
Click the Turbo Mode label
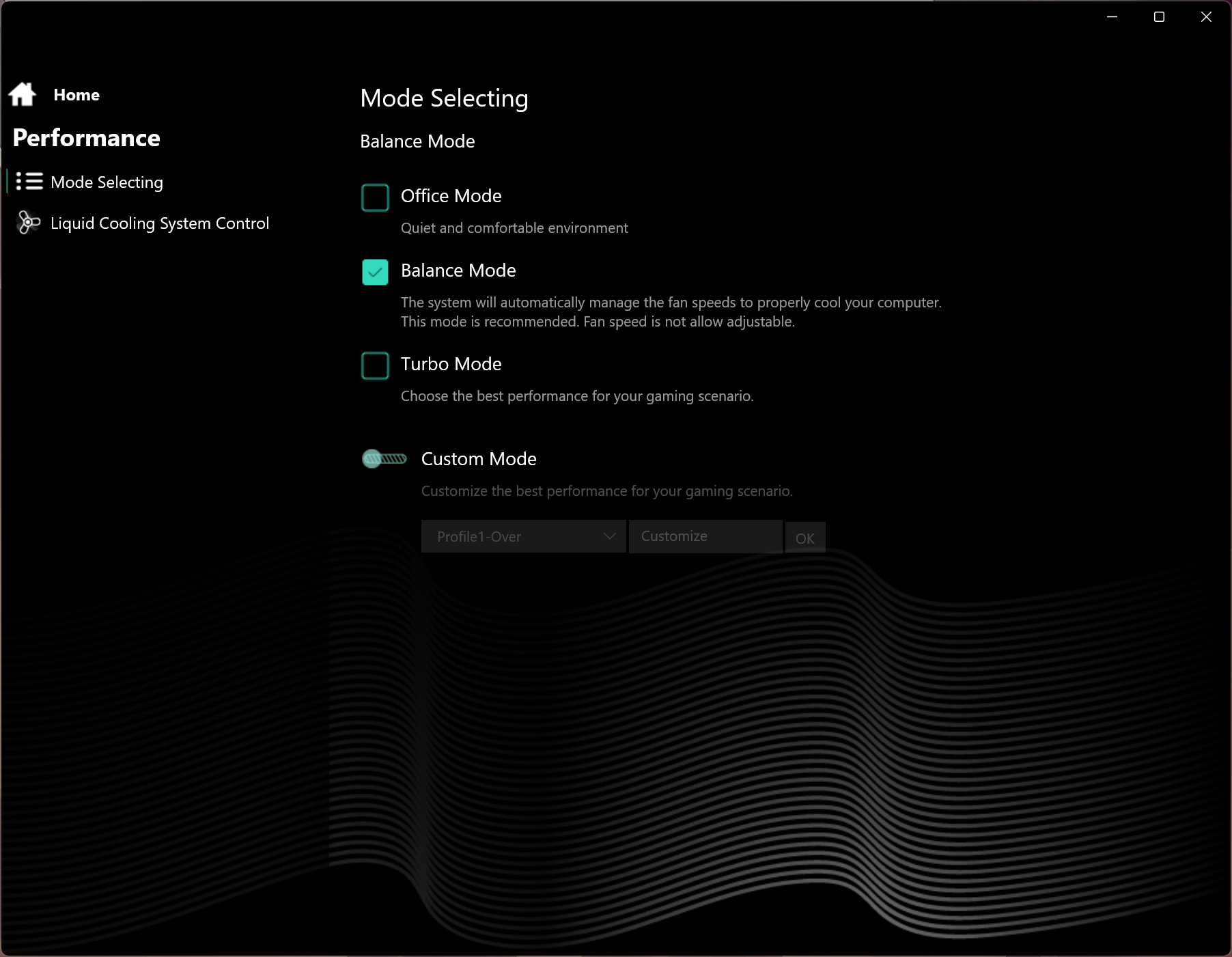451,364
